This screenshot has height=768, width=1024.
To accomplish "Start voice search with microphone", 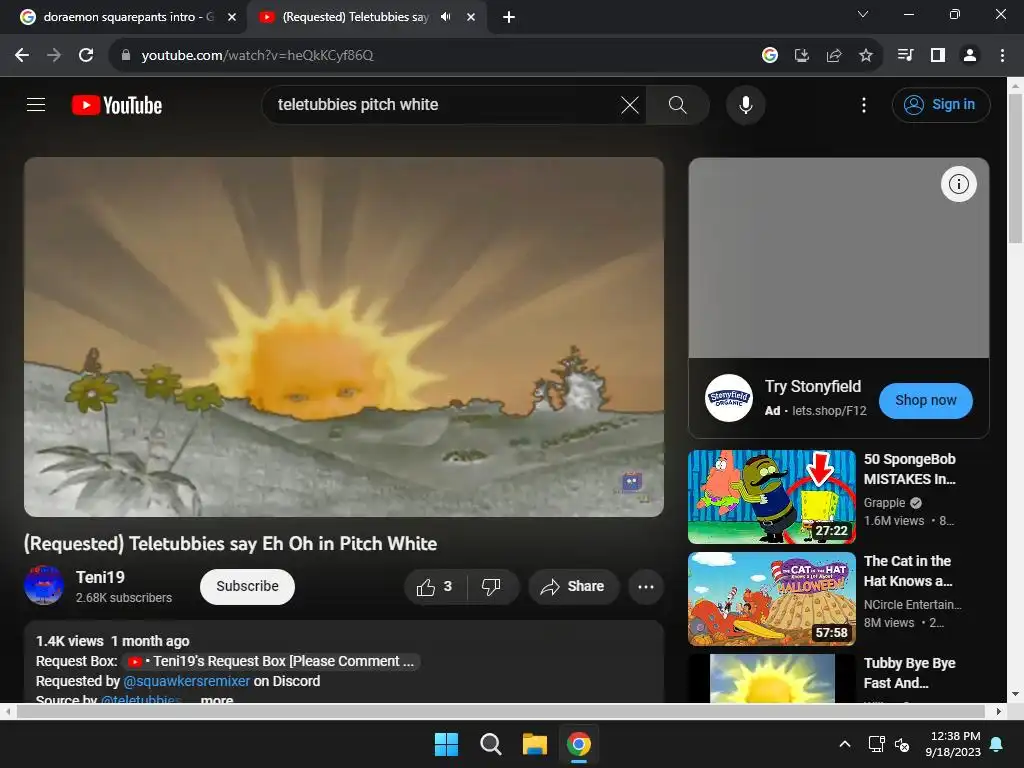I will 745,104.
